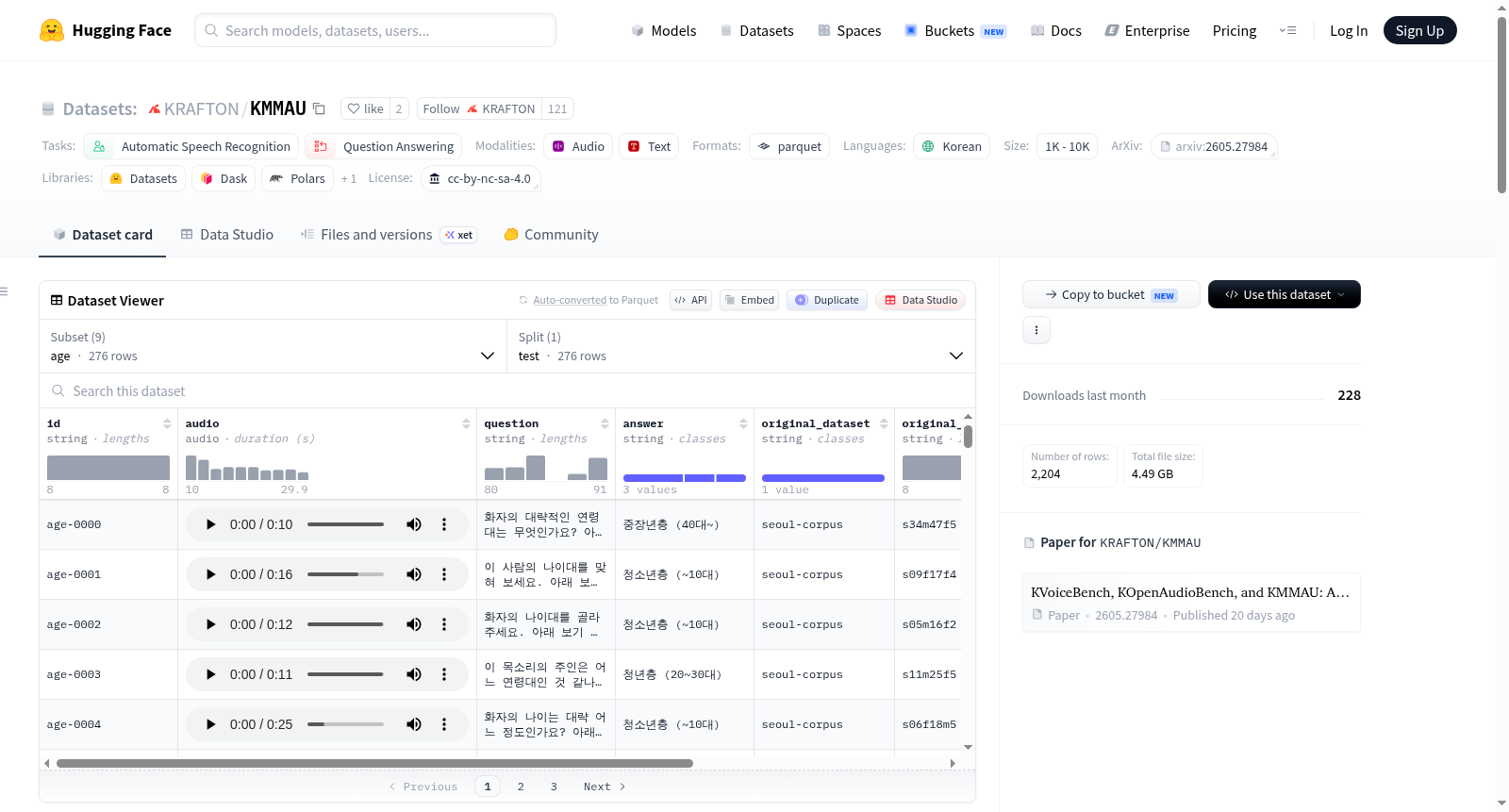Open Buckets in navigation
This screenshot has width=1509, height=812.
point(954,30)
